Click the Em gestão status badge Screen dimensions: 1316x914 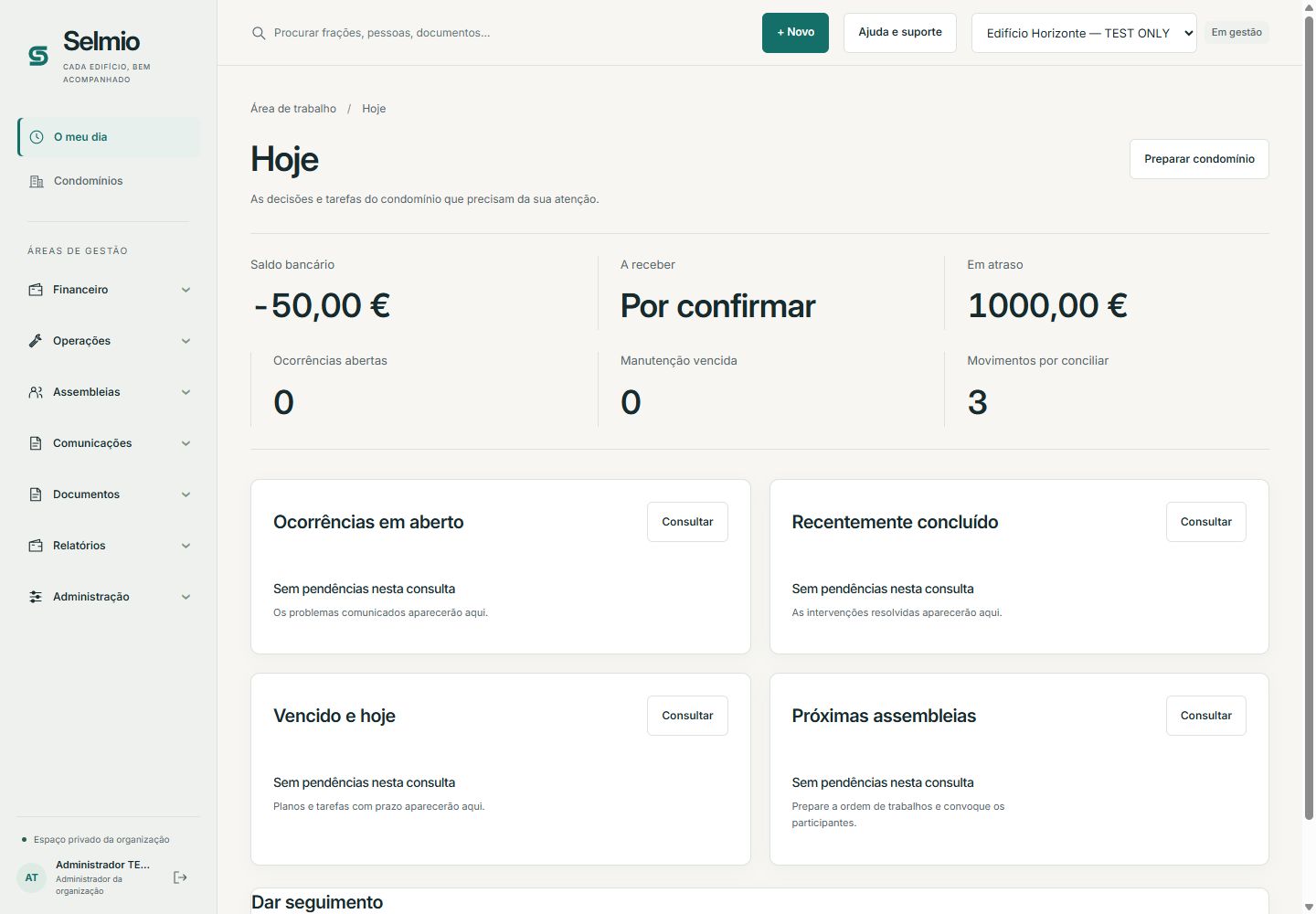tap(1236, 33)
